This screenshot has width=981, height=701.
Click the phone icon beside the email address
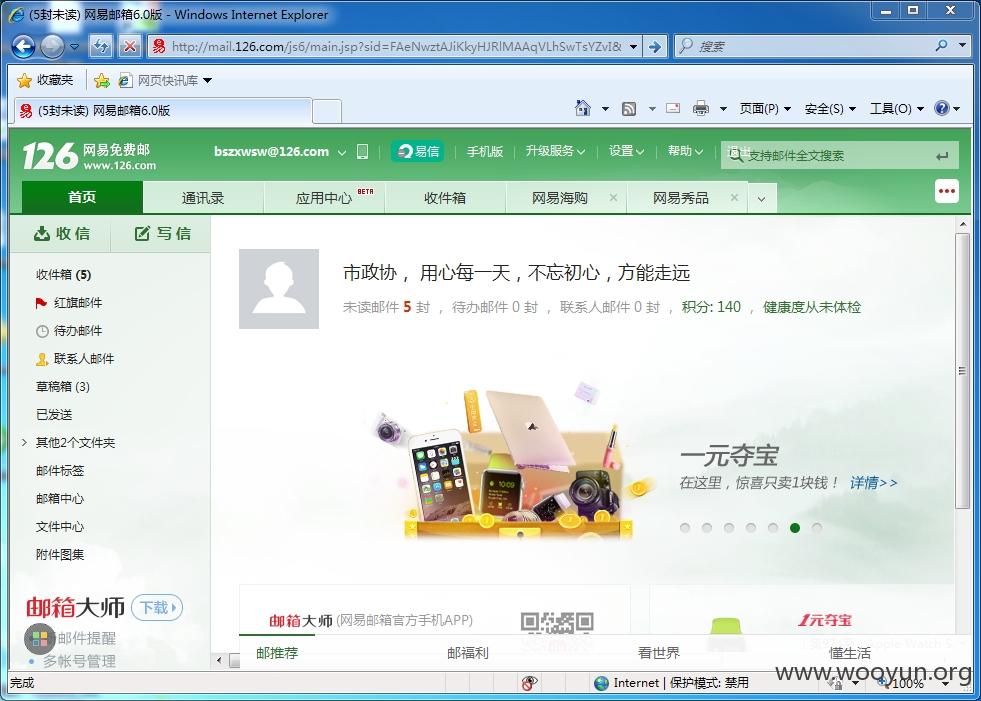362,151
